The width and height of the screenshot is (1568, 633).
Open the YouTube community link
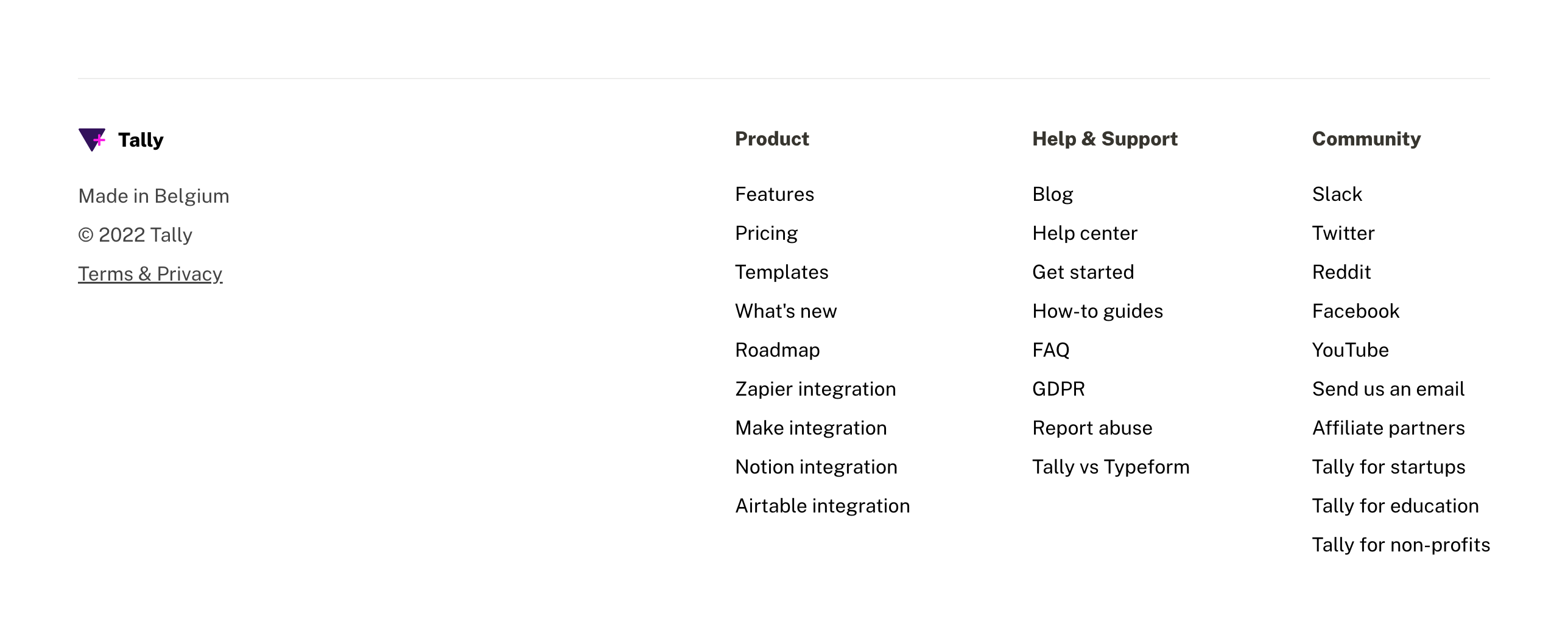[1350, 350]
